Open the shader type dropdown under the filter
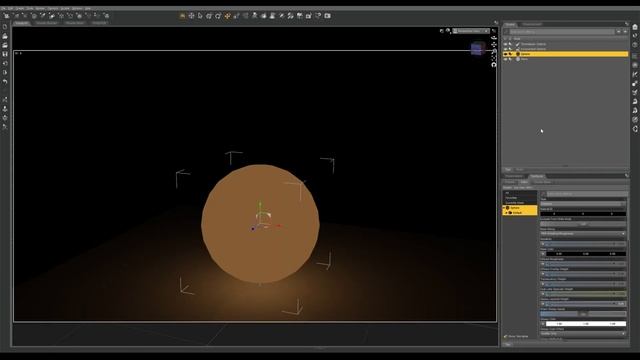 [583, 204]
